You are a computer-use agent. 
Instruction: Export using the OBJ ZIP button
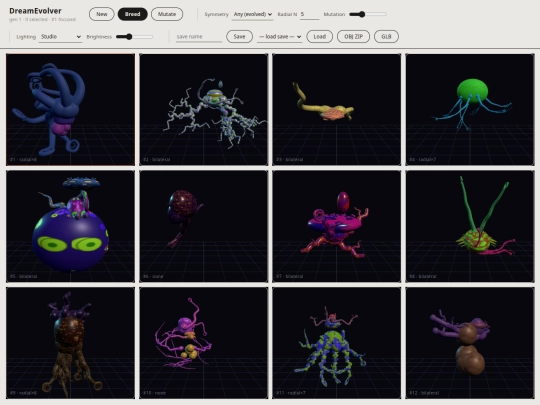353,37
